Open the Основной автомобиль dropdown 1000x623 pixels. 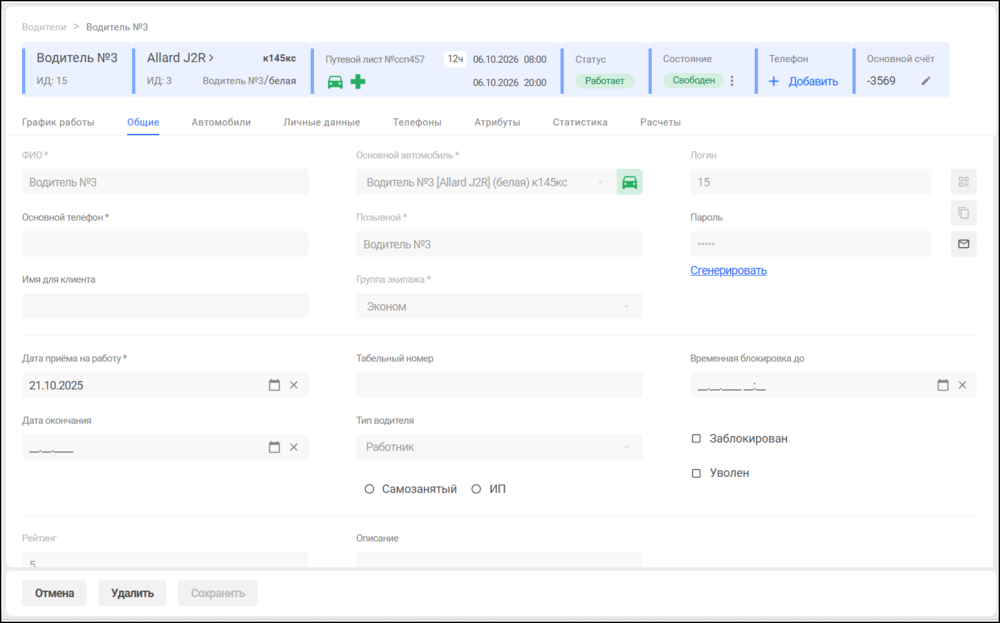point(487,182)
